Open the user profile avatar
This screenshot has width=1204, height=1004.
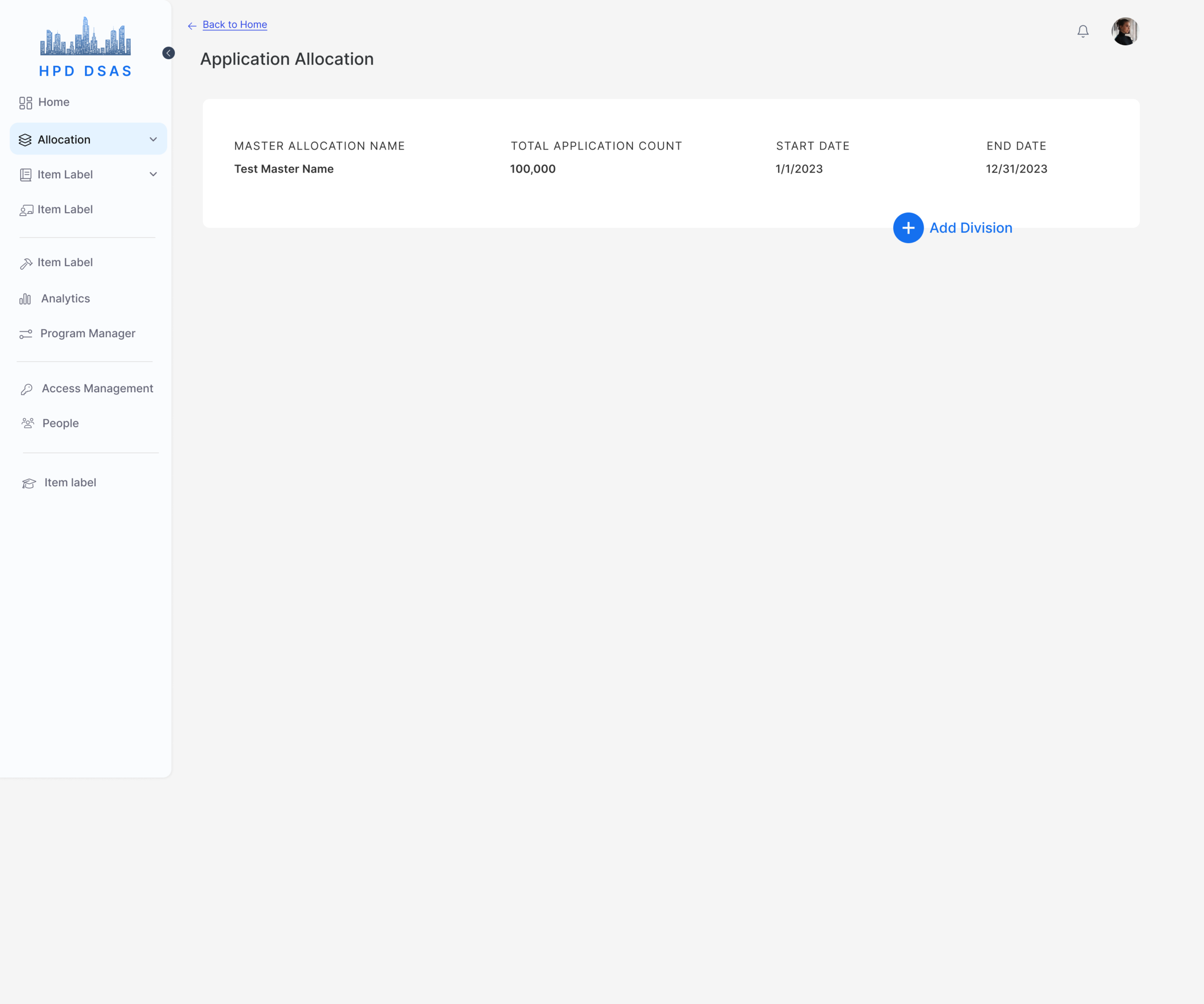(1125, 31)
